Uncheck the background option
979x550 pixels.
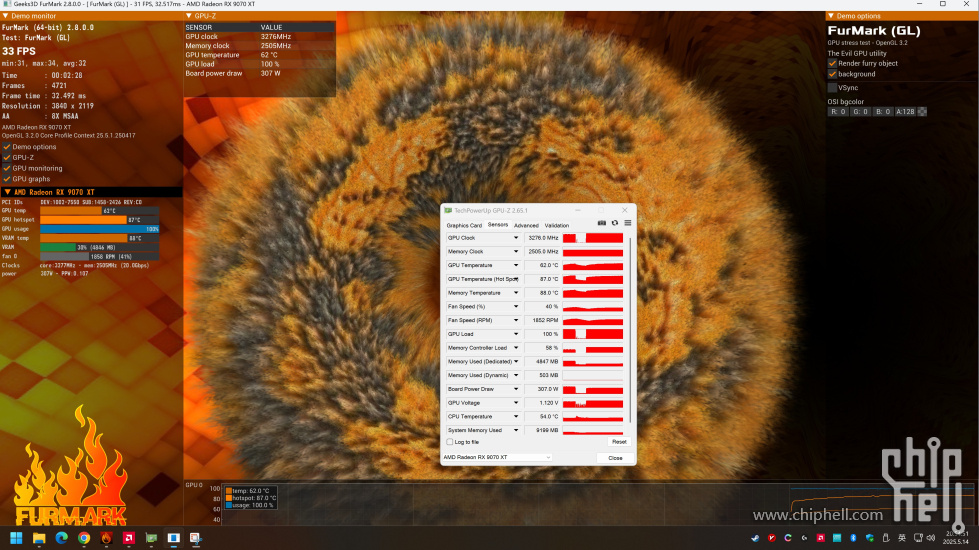[x=832, y=74]
